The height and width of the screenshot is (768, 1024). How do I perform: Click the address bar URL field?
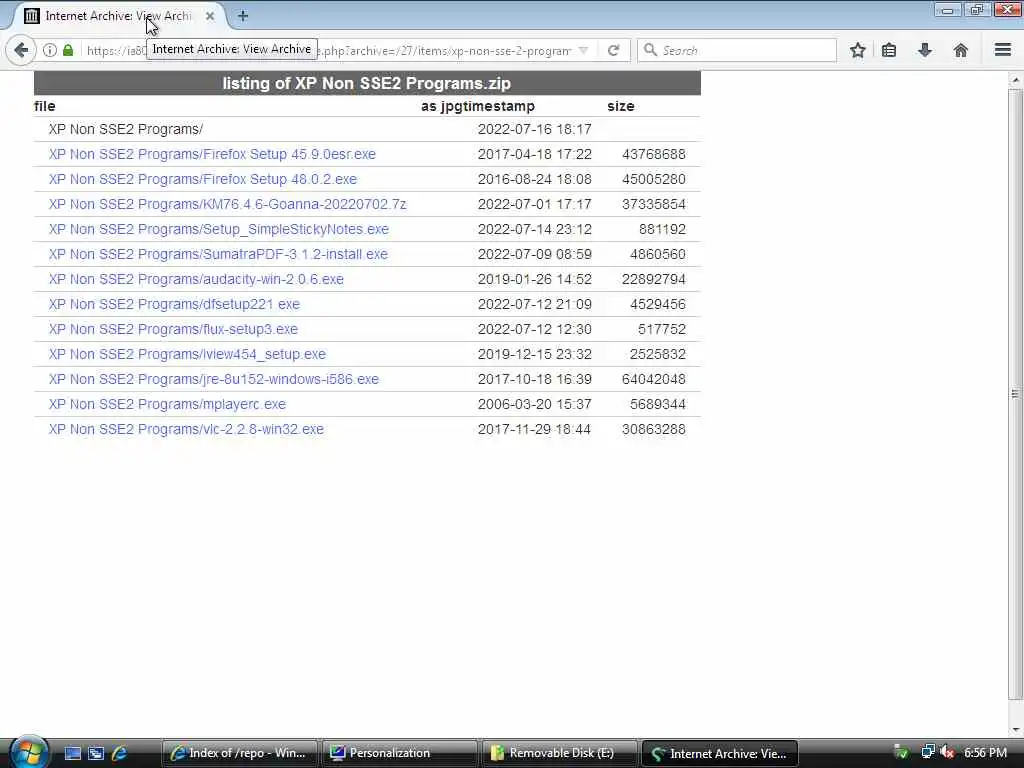click(328, 50)
